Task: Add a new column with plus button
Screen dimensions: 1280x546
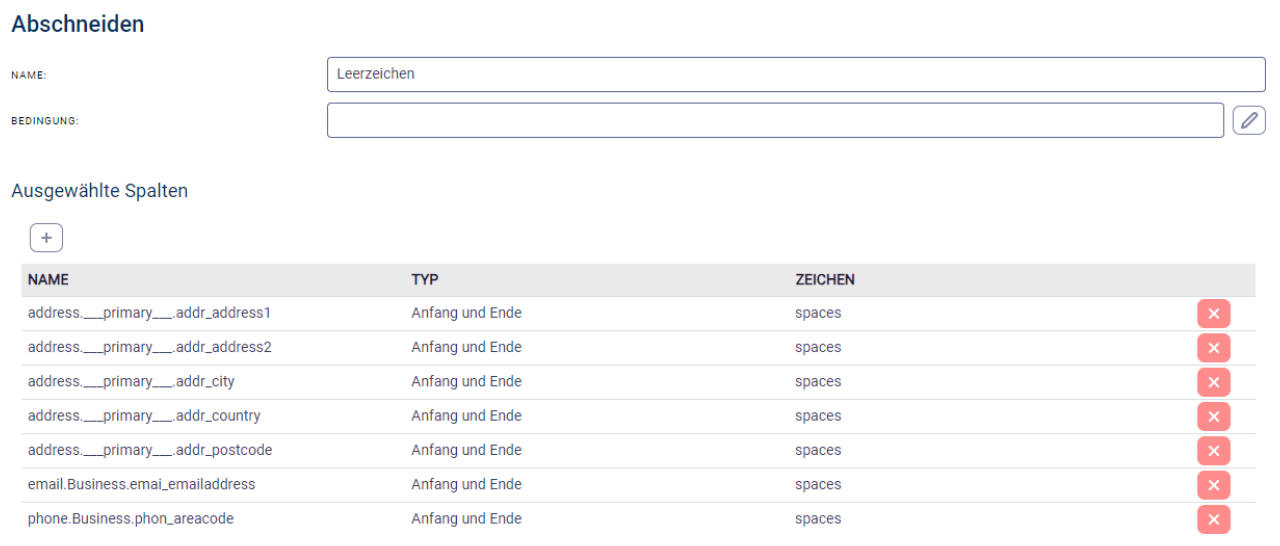Action: tap(46, 238)
